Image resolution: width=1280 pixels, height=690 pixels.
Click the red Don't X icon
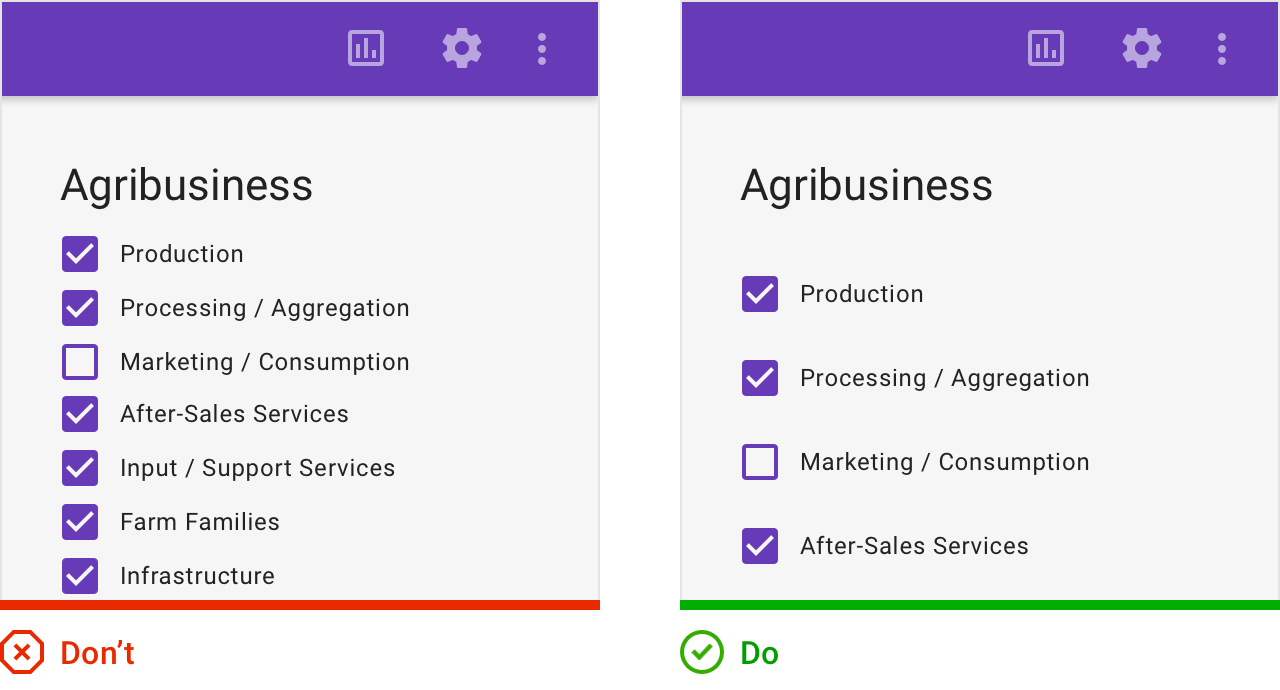click(21, 653)
